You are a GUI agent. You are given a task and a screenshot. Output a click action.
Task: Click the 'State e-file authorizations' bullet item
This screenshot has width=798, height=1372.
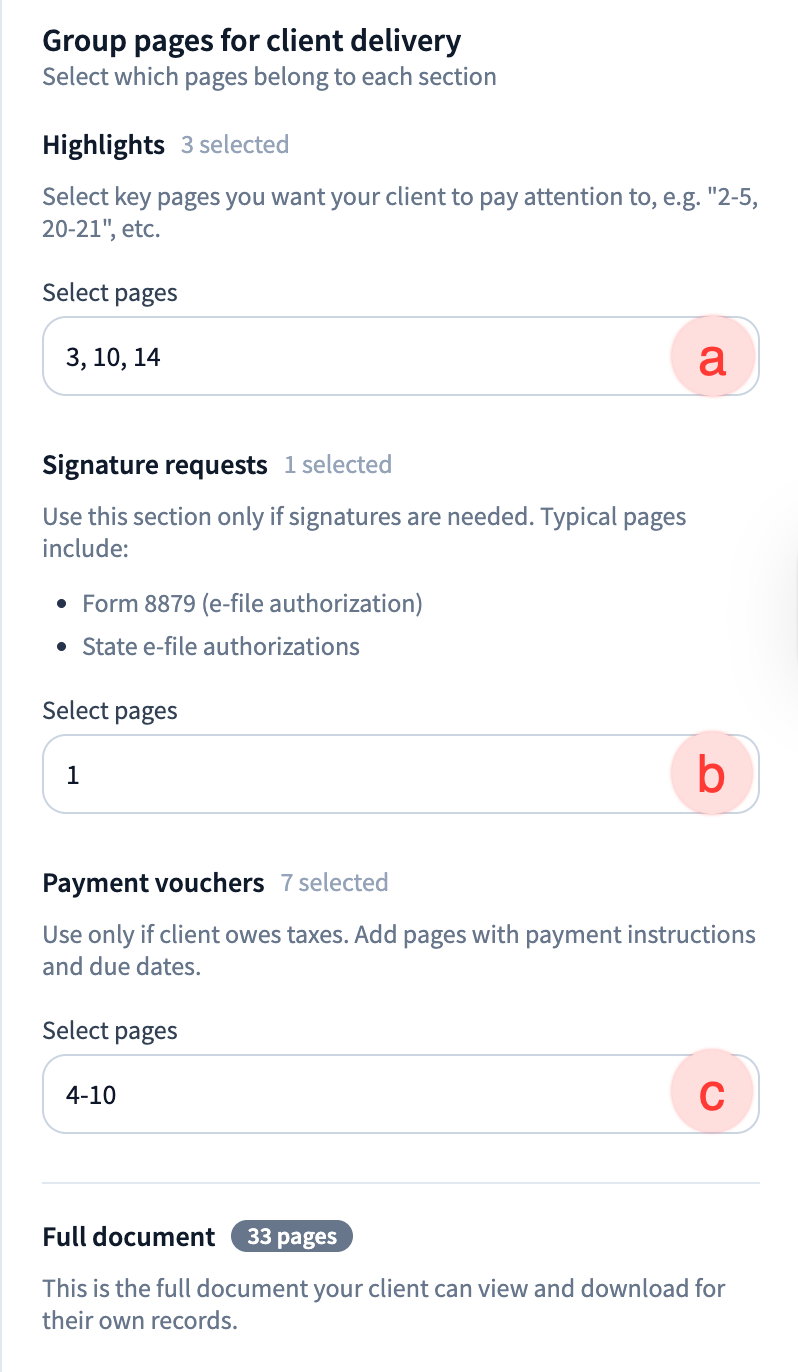pos(221,646)
